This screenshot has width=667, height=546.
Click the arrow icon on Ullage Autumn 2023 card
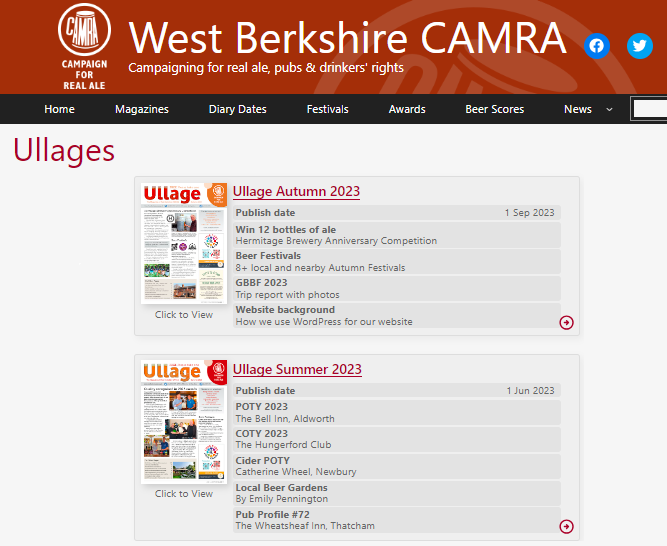coord(566,322)
